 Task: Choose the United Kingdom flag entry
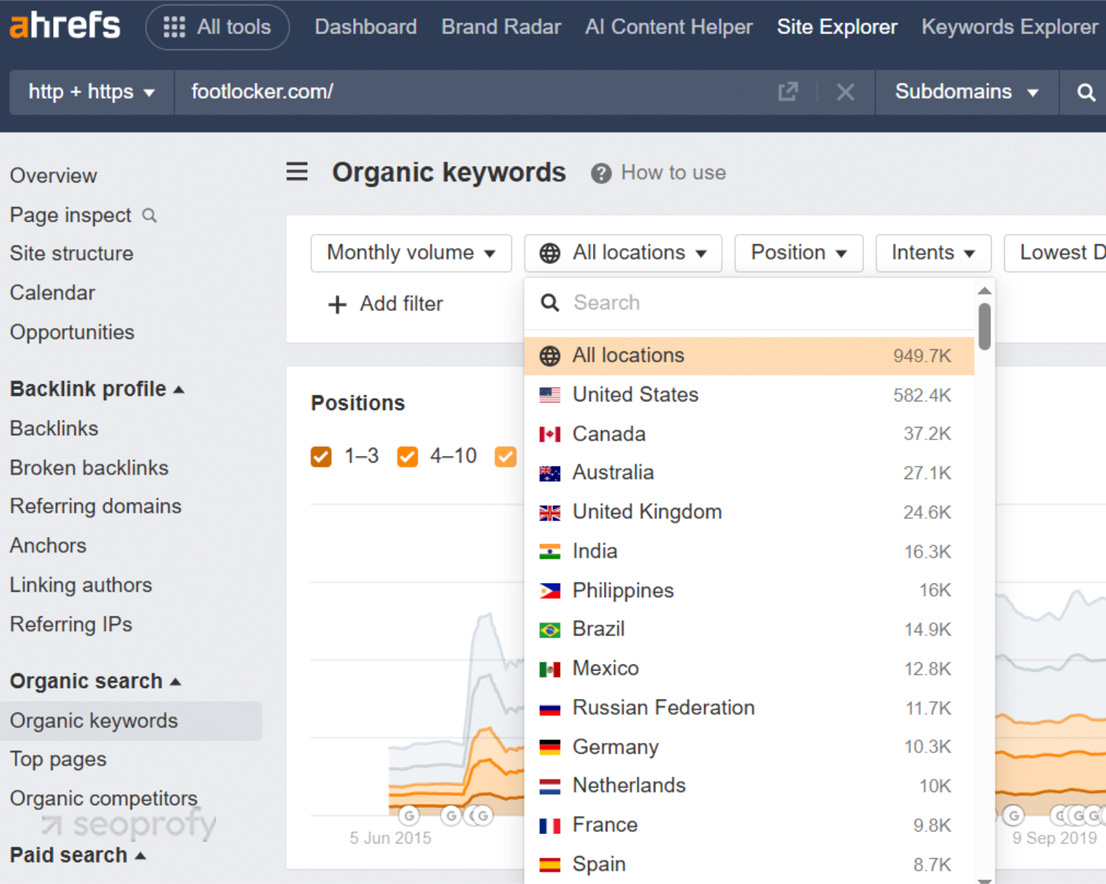click(749, 512)
